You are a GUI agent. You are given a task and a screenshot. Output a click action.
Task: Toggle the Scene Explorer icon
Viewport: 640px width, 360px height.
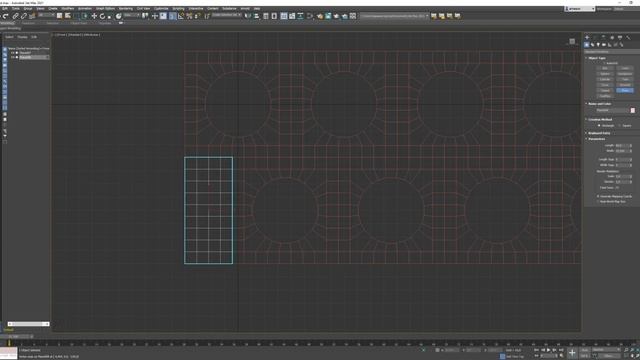click(266, 16)
